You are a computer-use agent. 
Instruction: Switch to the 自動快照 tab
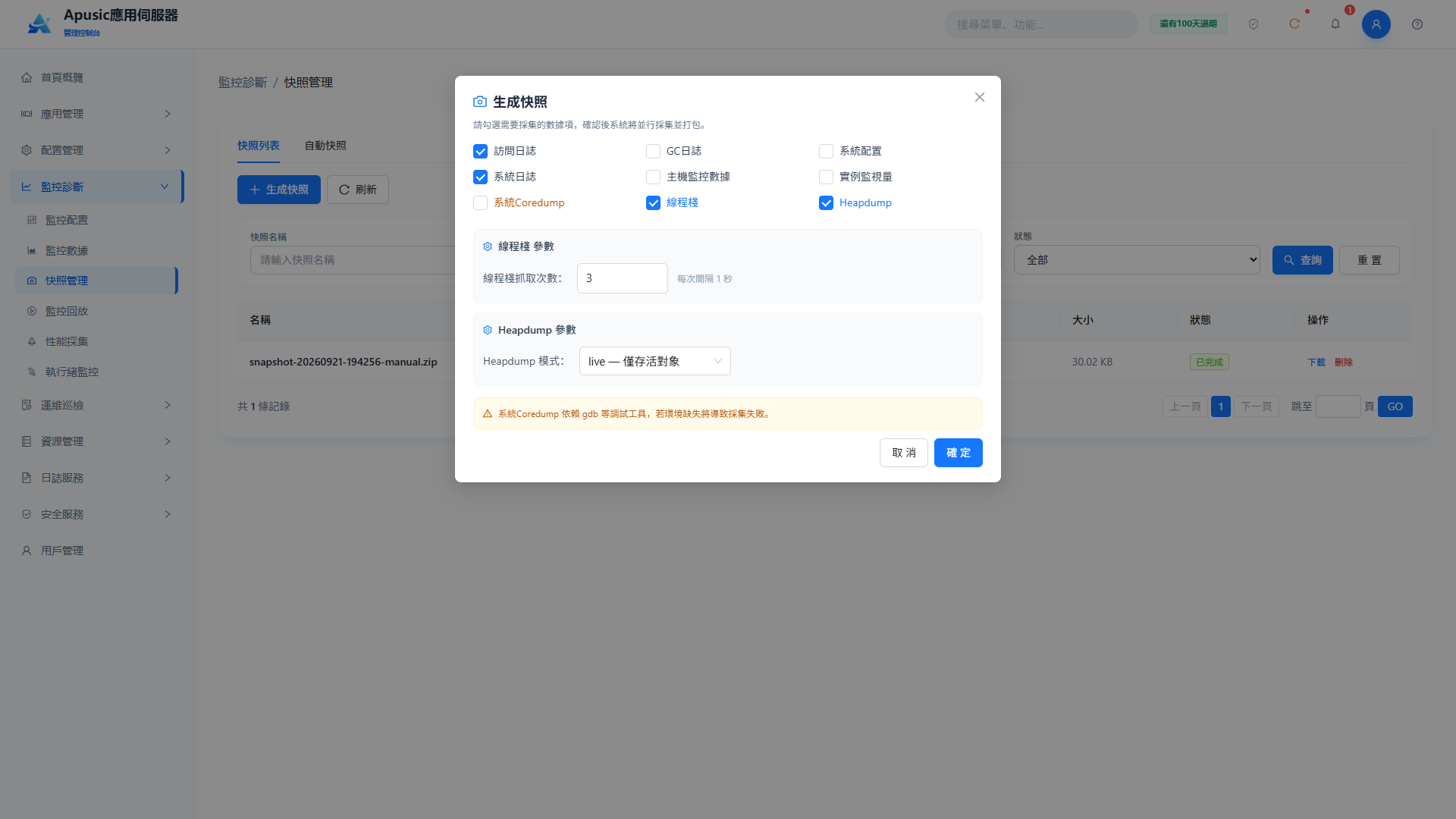coord(325,146)
